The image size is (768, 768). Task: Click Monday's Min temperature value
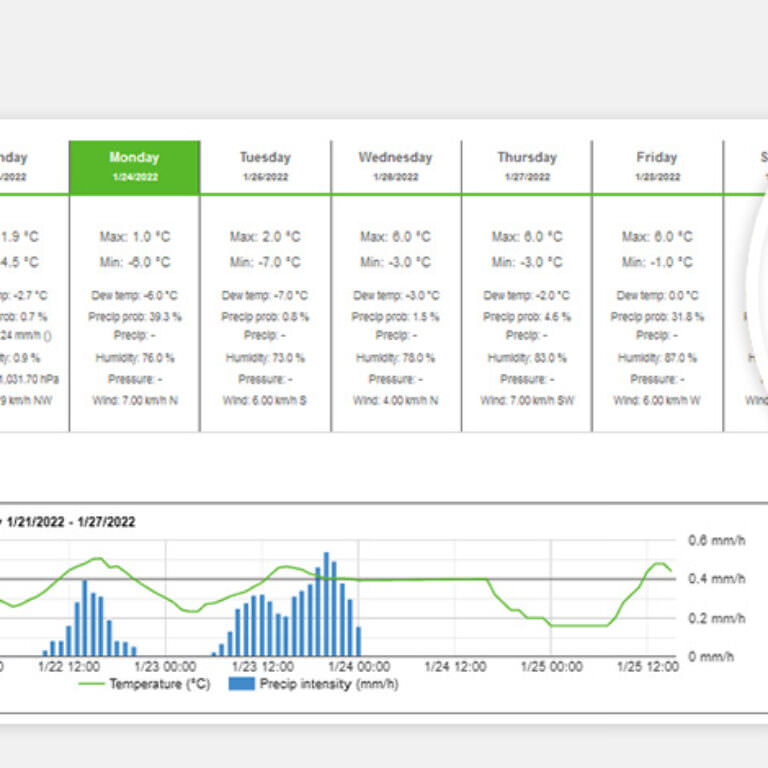tap(135, 263)
